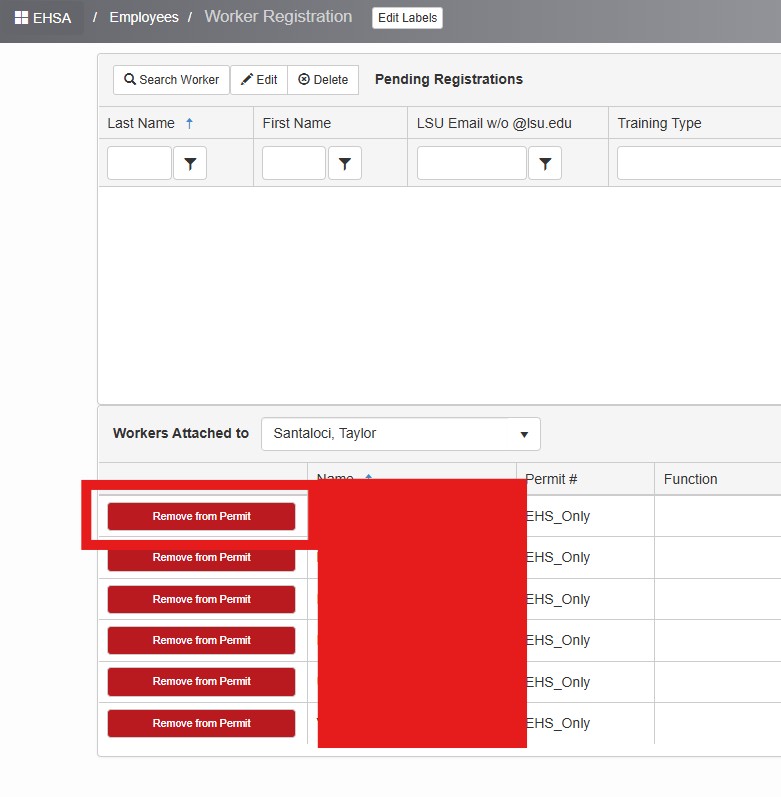Expand the Workers Attached to dropdown
Screen dimensions: 781x797
524,434
